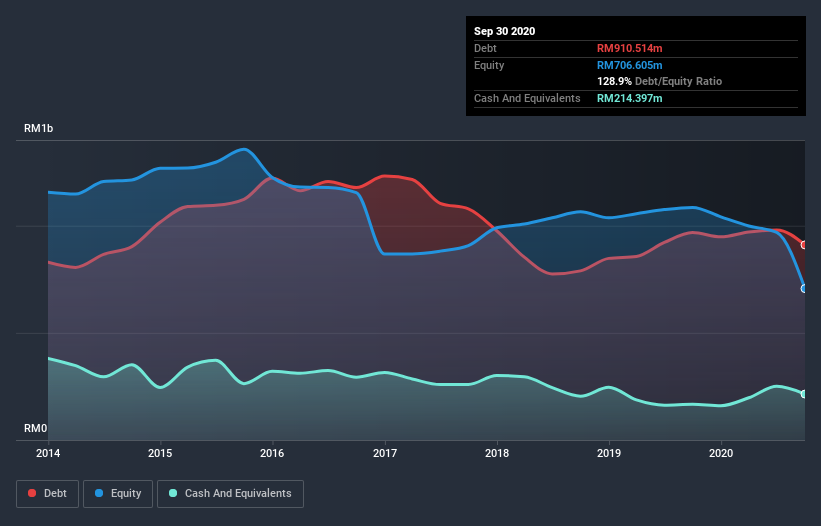Click the RM706.605m equity value
The image size is (821, 526).
point(629,65)
